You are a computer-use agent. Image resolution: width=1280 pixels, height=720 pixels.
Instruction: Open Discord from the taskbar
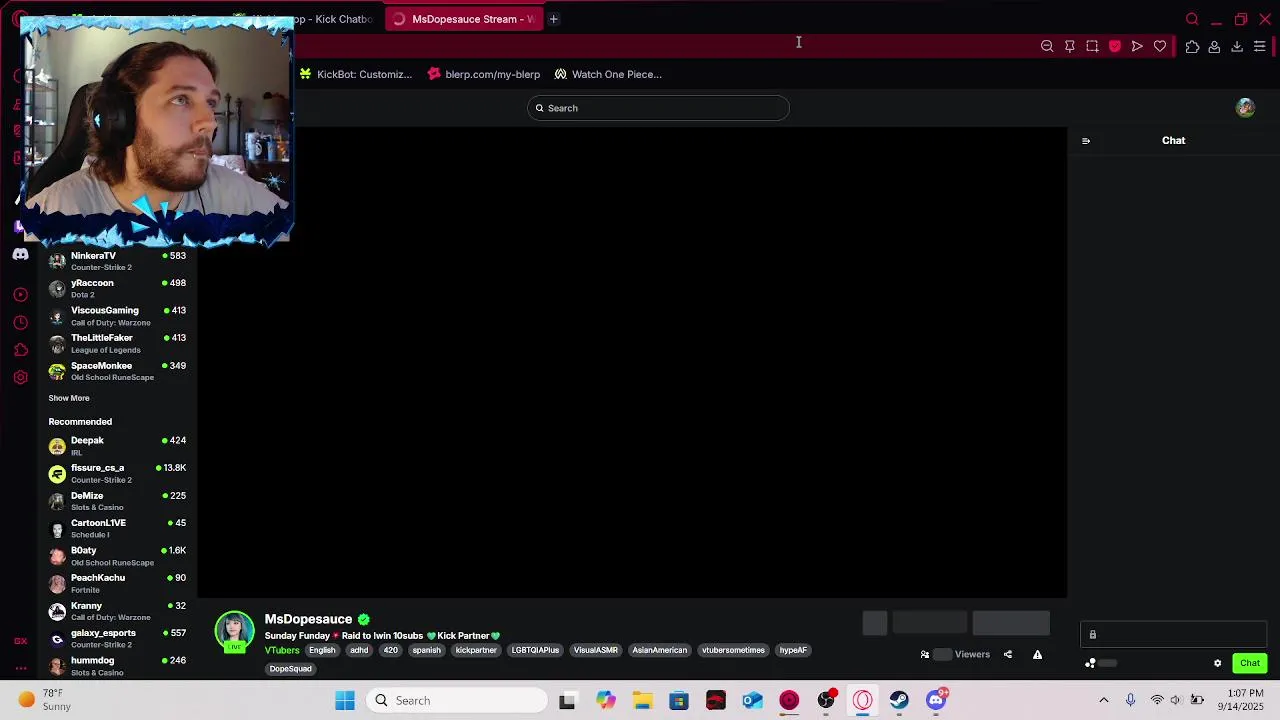pyautogui.click(x=936, y=701)
